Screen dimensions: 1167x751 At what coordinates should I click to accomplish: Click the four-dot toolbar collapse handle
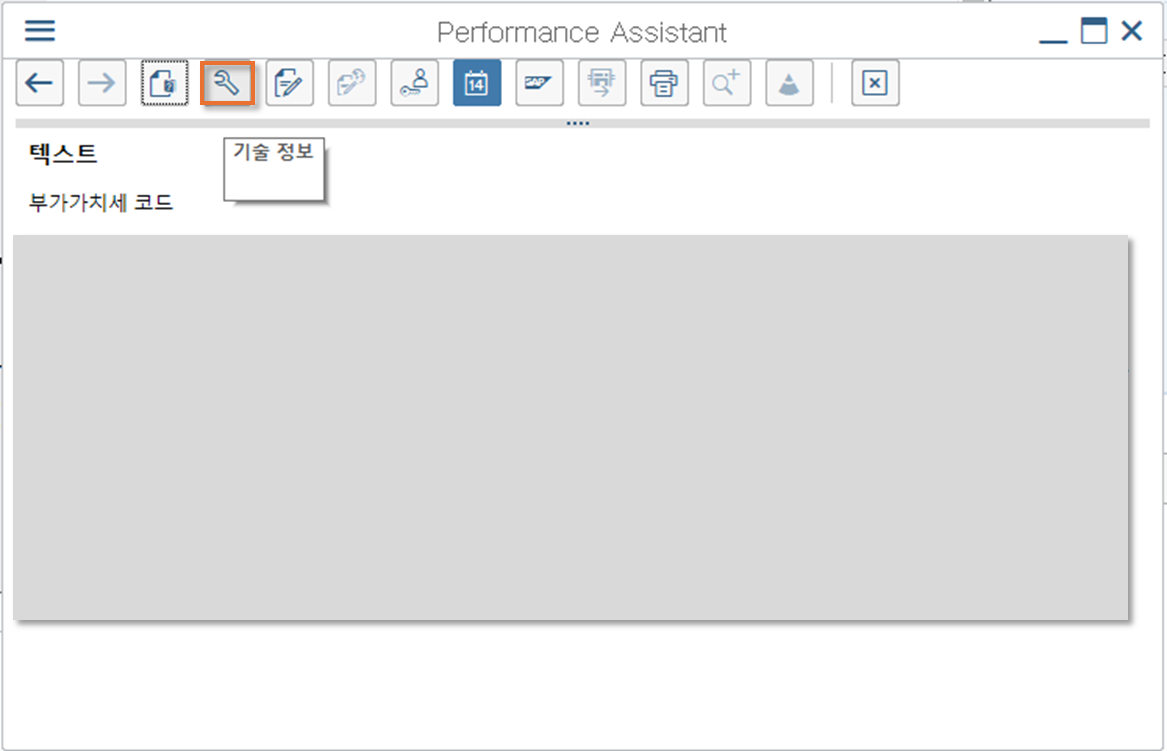[x=578, y=124]
